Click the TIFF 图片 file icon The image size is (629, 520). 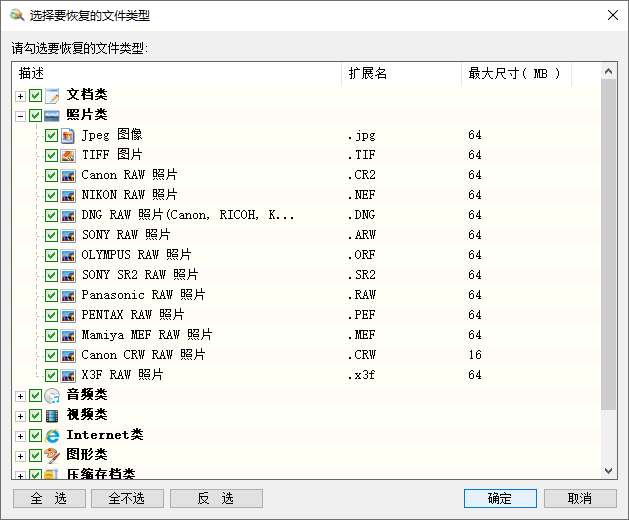[x=68, y=156]
